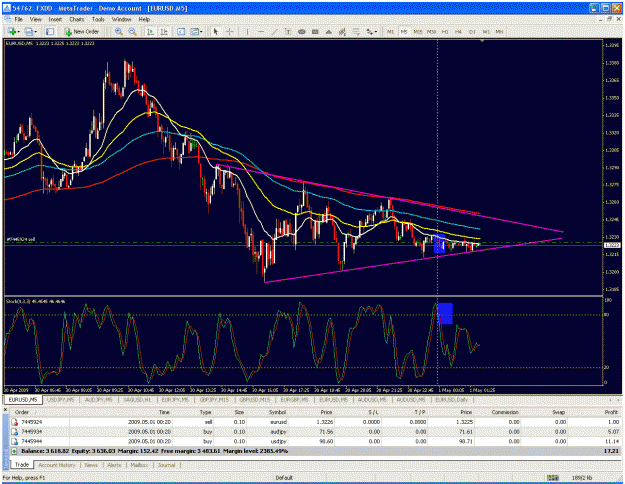Sort orders by the Symbol column header
Screen dimensions: 625x484
pos(277,412)
